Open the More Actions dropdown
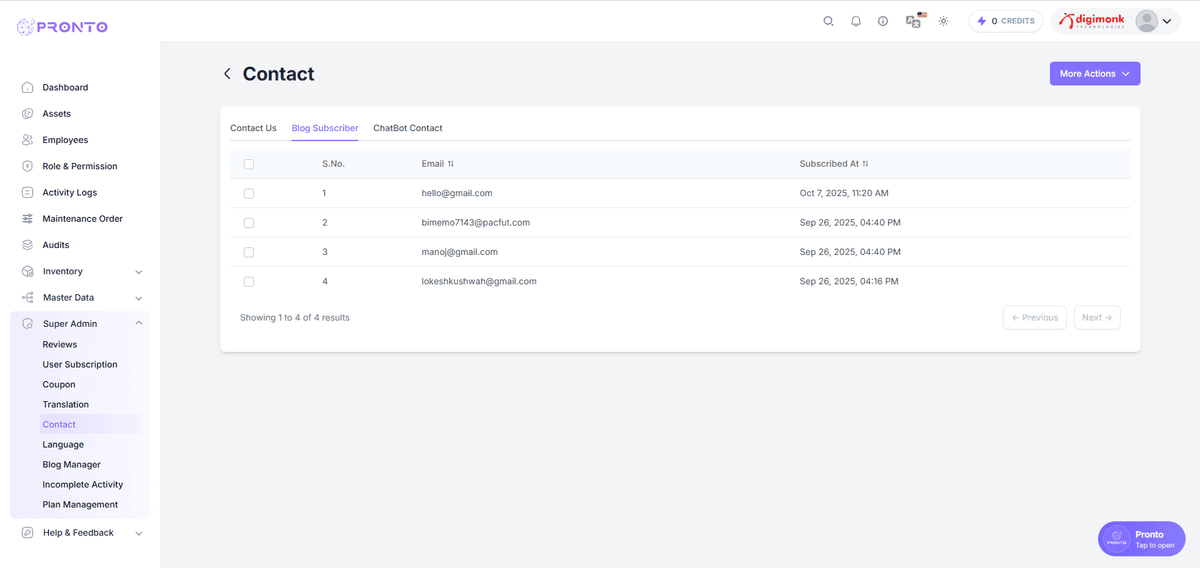 click(x=1094, y=74)
